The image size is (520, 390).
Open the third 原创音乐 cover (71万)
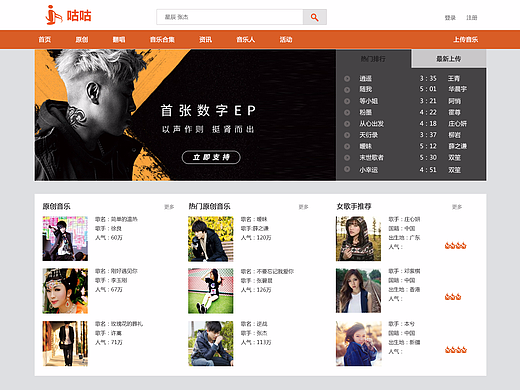pyautogui.click(x=65, y=343)
